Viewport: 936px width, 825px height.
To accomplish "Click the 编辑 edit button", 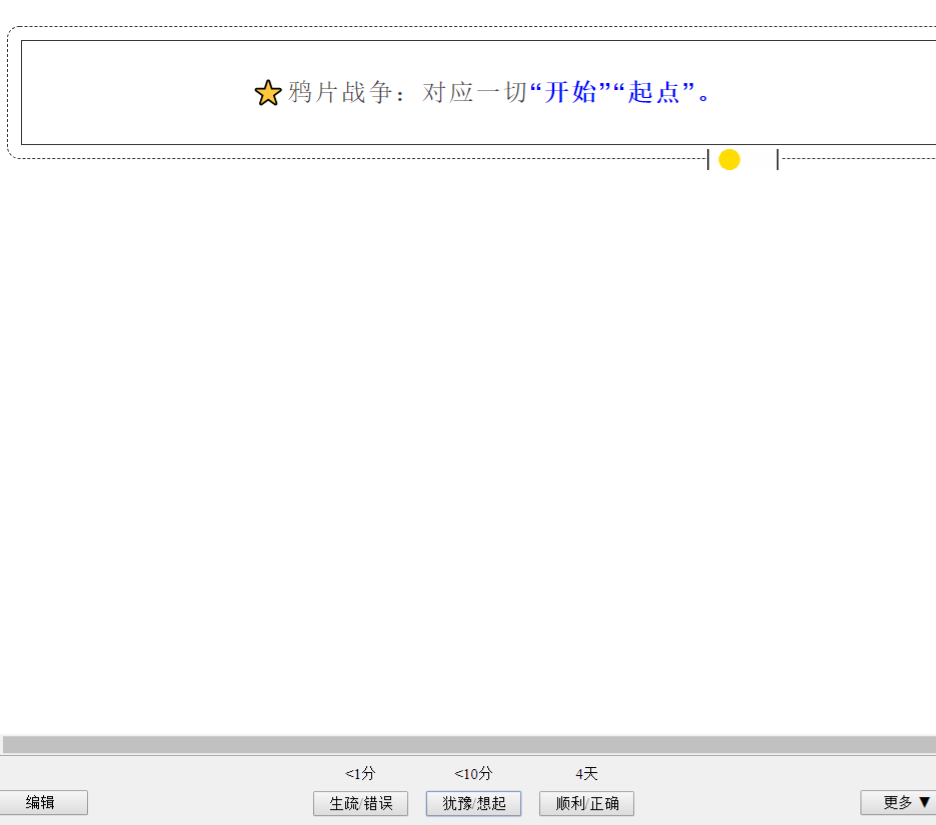I will (x=43, y=802).
